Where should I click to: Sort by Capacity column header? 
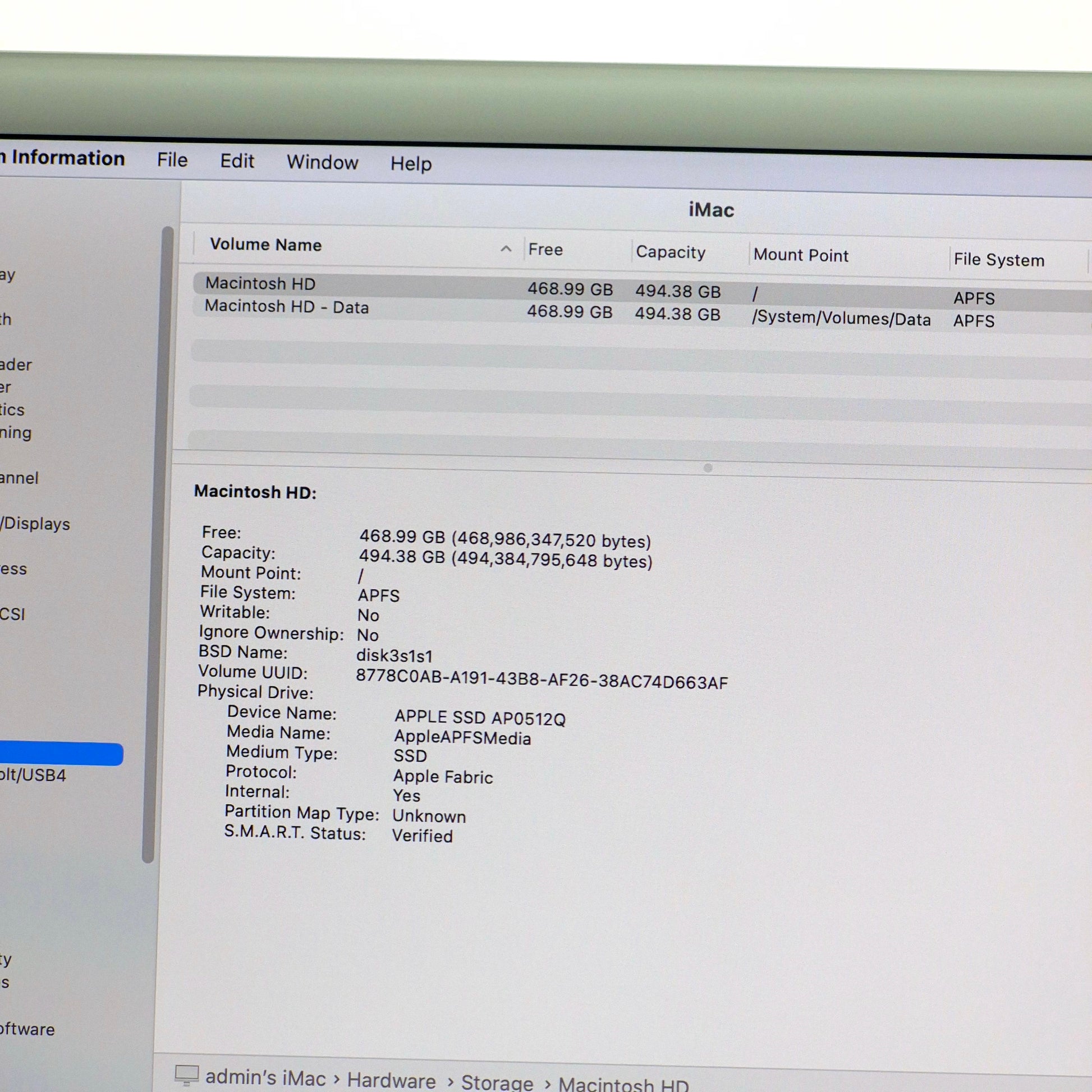[671, 252]
